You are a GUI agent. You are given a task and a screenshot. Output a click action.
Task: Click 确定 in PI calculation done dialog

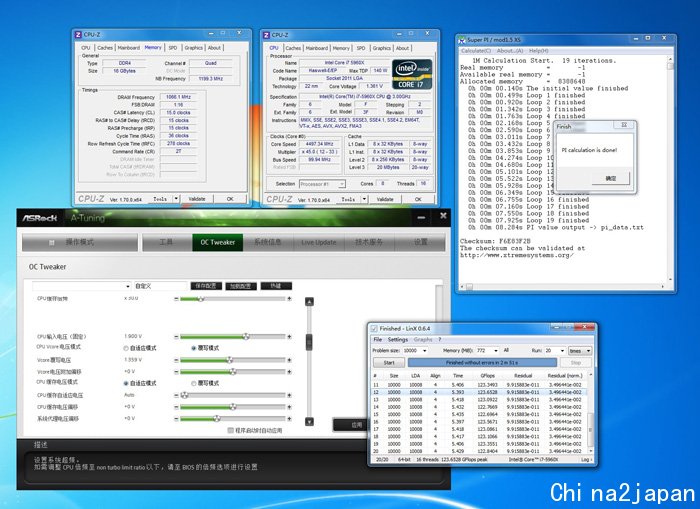tap(610, 179)
